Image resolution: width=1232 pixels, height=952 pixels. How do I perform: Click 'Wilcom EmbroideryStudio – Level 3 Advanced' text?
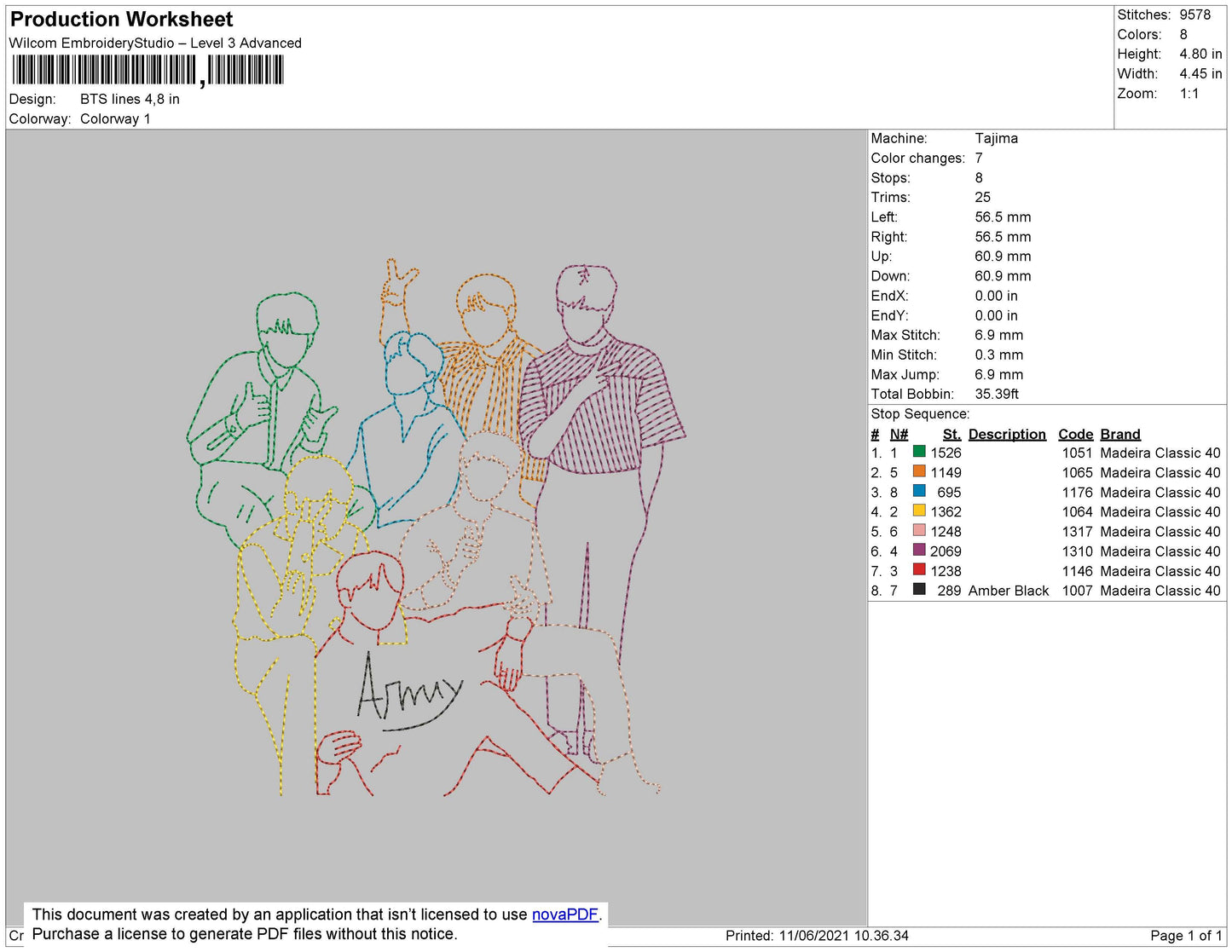coord(155,43)
